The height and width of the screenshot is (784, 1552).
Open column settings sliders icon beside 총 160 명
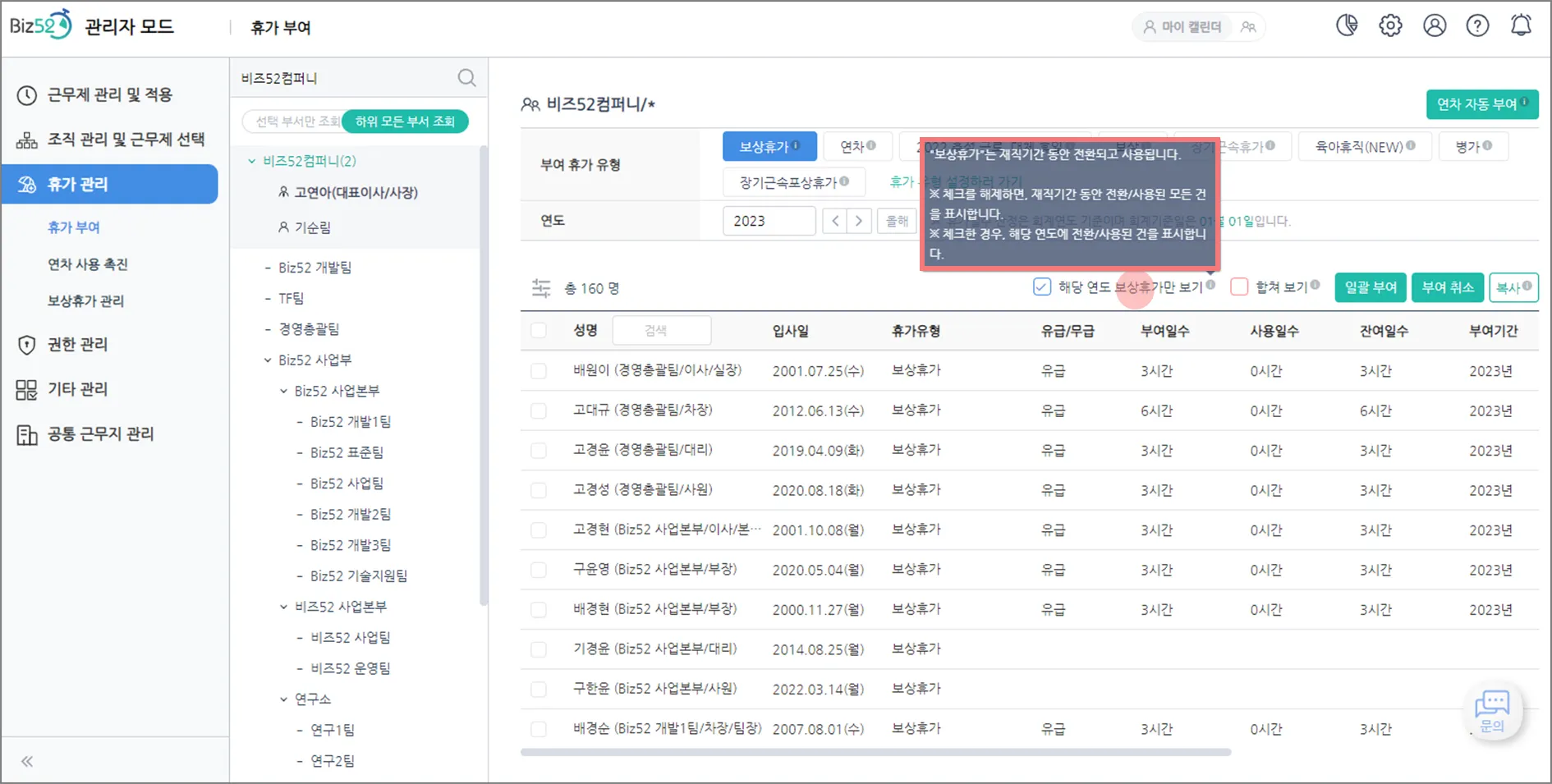[541, 288]
